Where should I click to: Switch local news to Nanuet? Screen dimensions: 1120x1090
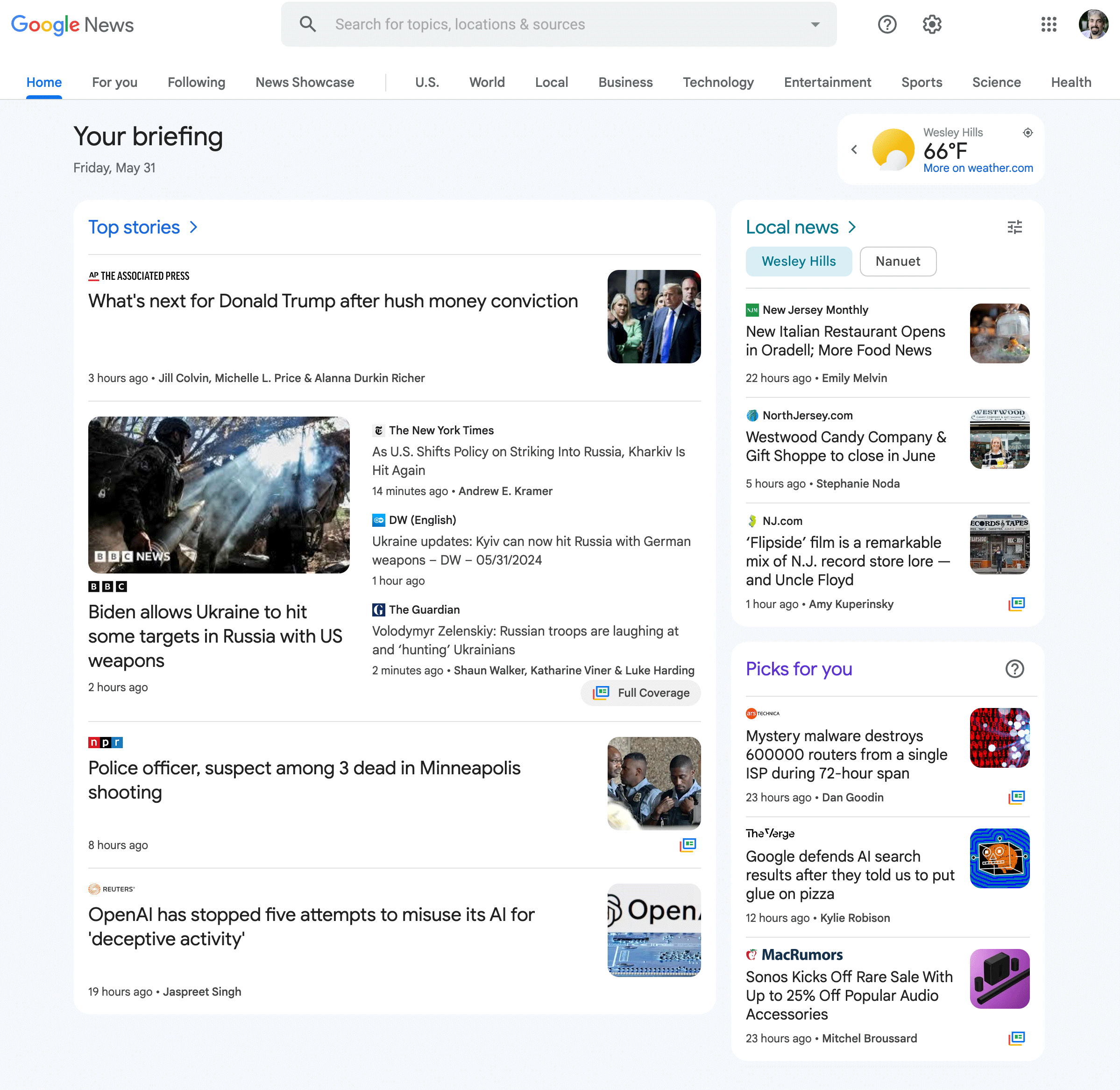click(898, 261)
